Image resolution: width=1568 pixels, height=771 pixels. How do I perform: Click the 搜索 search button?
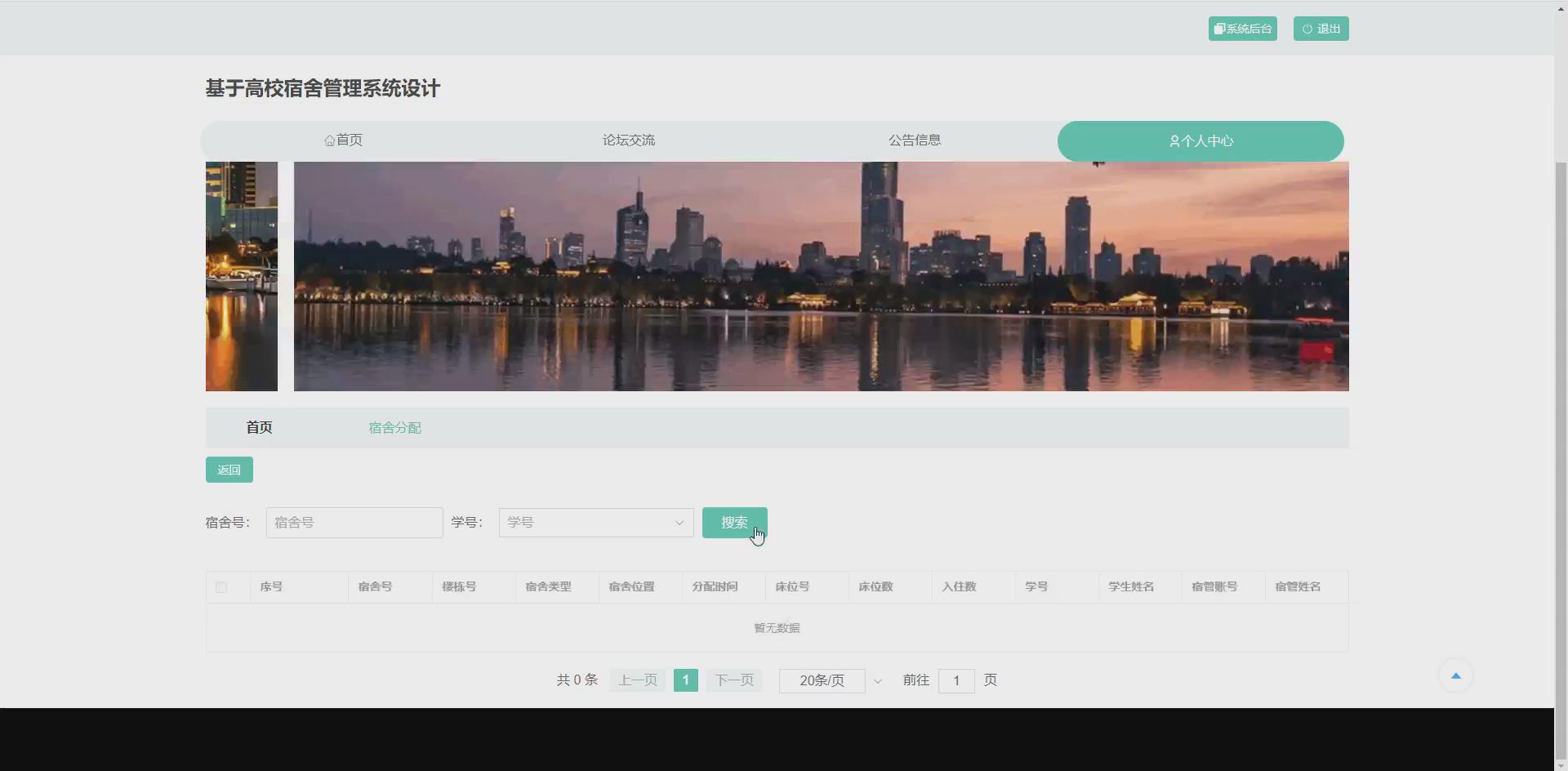click(735, 523)
